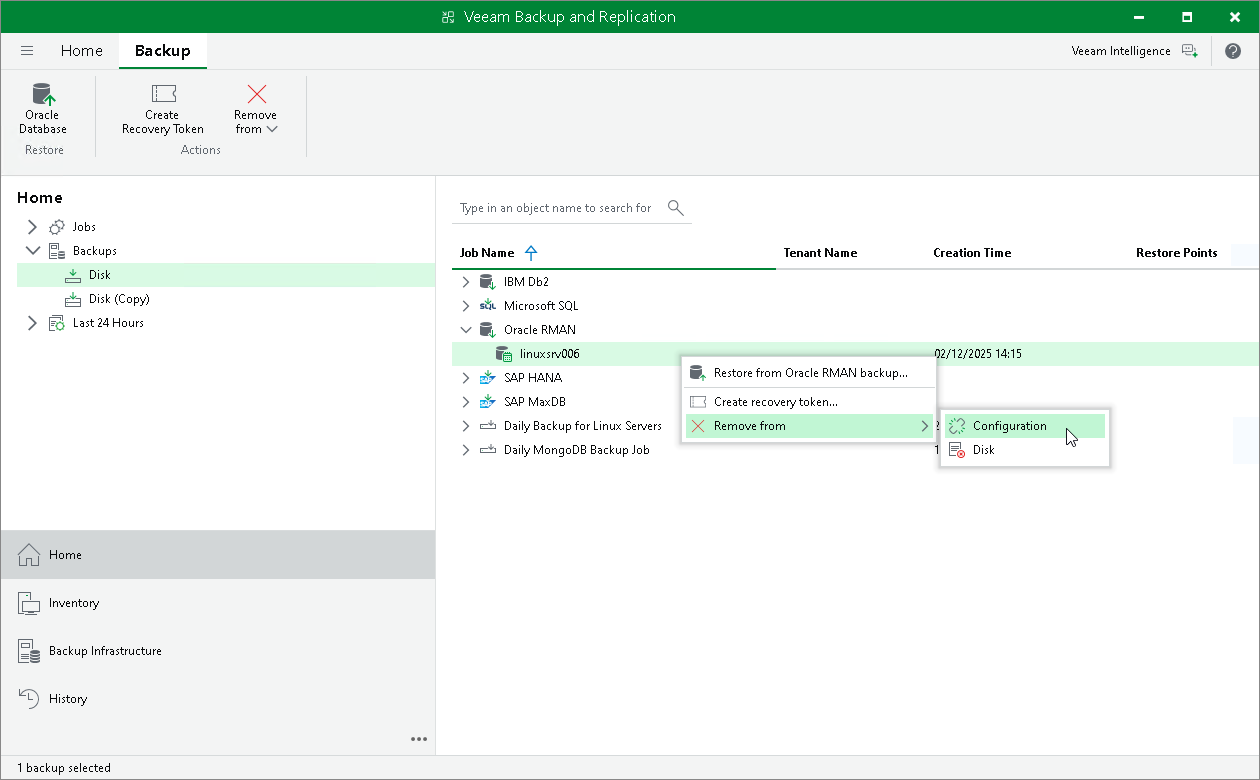Screen dimensions: 1260x780
Task: Choose Create recovery token menu item
Action: pyautogui.click(x=809, y=402)
